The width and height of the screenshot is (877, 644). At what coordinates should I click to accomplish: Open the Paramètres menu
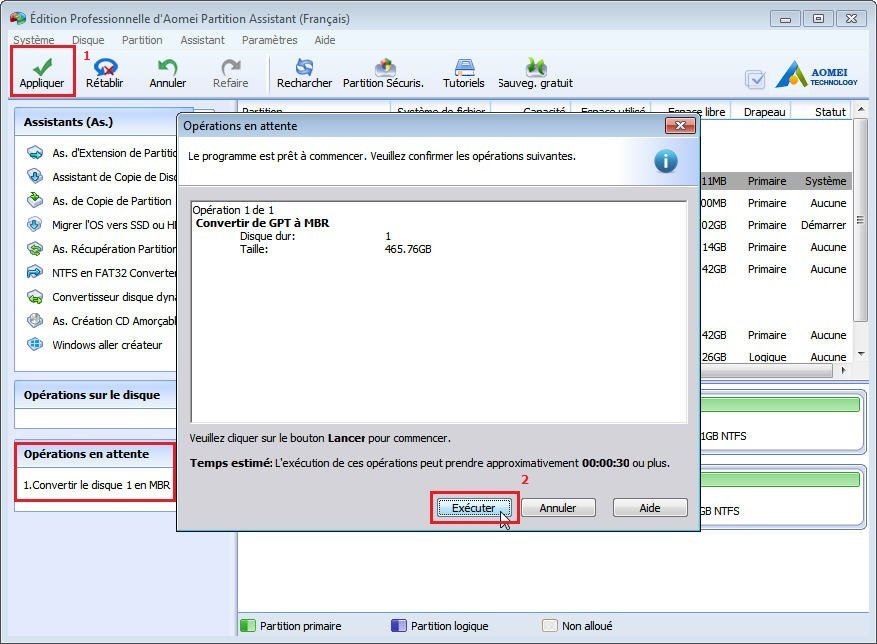(270, 40)
